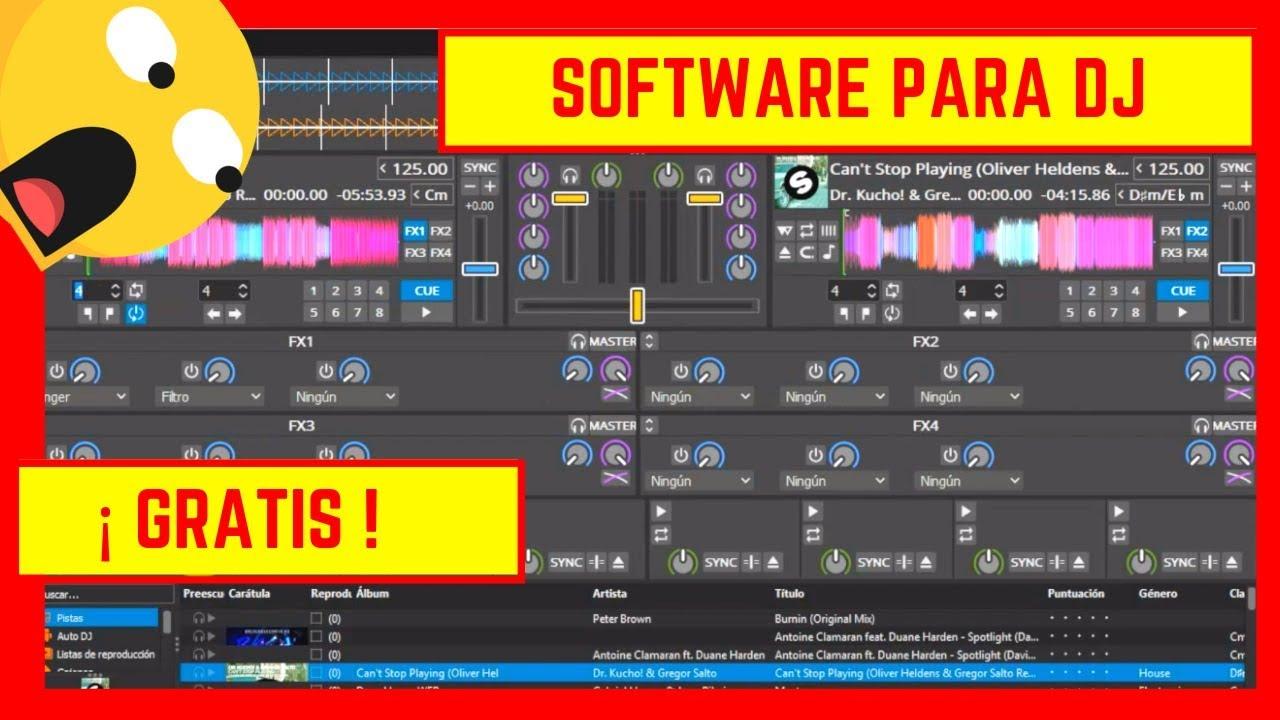Activate the left deck beatloop icon
The height and width of the screenshot is (720, 1280).
[136, 291]
